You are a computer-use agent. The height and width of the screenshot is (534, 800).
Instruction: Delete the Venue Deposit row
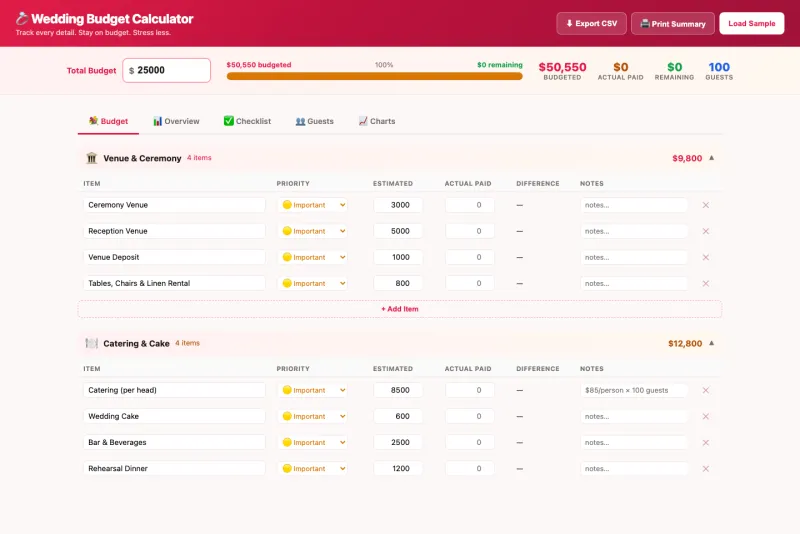[x=705, y=257]
